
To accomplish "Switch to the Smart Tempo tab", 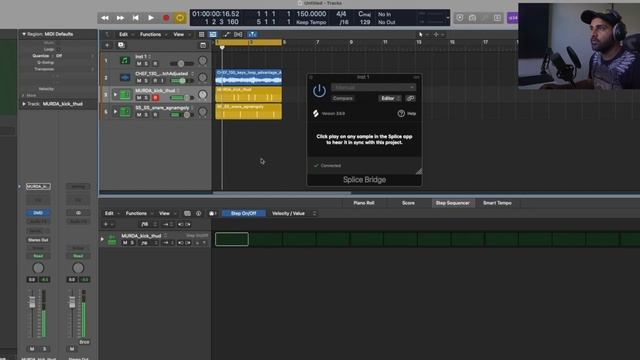I will [x=497, y=203].
